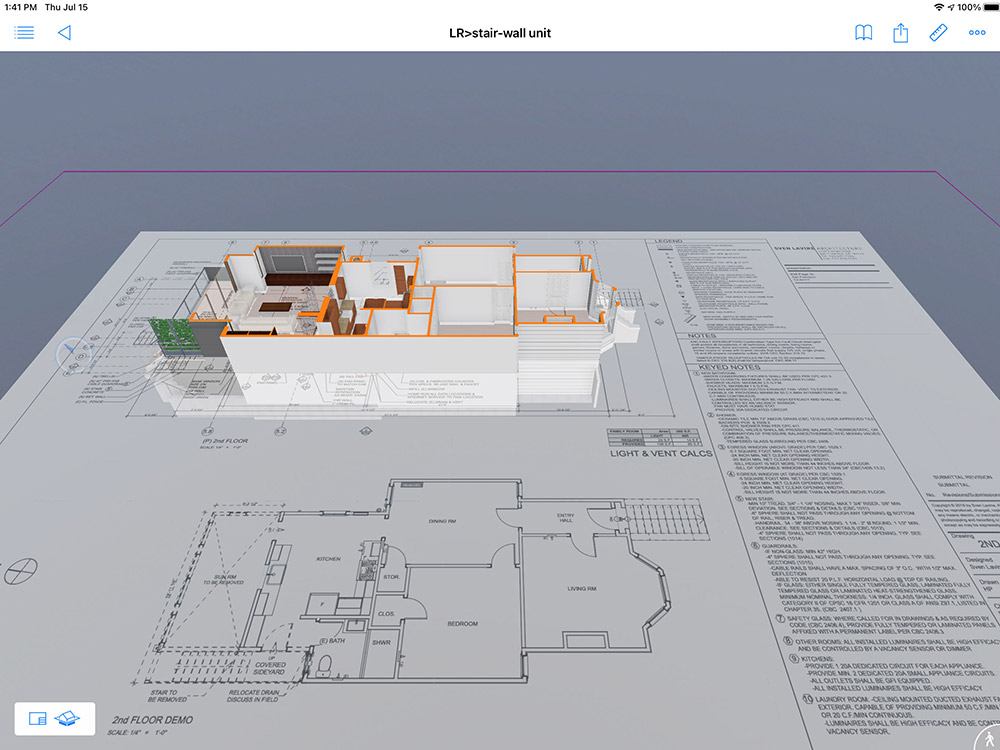Tap the (P) 2nd FLOOR label

[224, 441]
